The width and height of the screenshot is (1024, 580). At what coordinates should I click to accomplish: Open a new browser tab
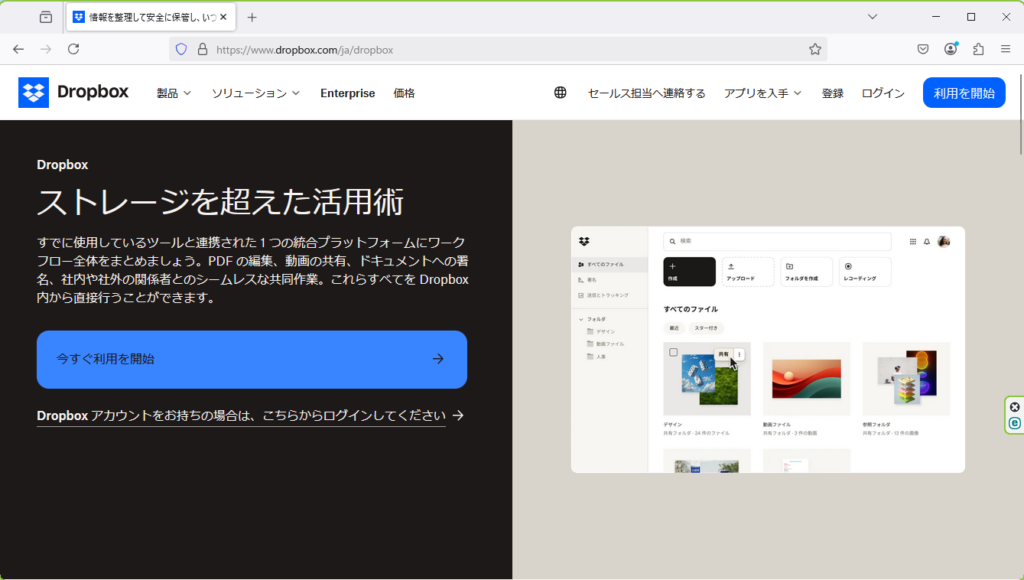pyautogui.click(x=252, y=17)
